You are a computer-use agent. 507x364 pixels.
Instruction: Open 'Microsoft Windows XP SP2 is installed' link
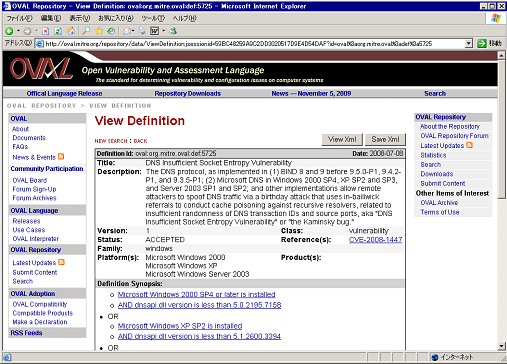pos(180,326)
